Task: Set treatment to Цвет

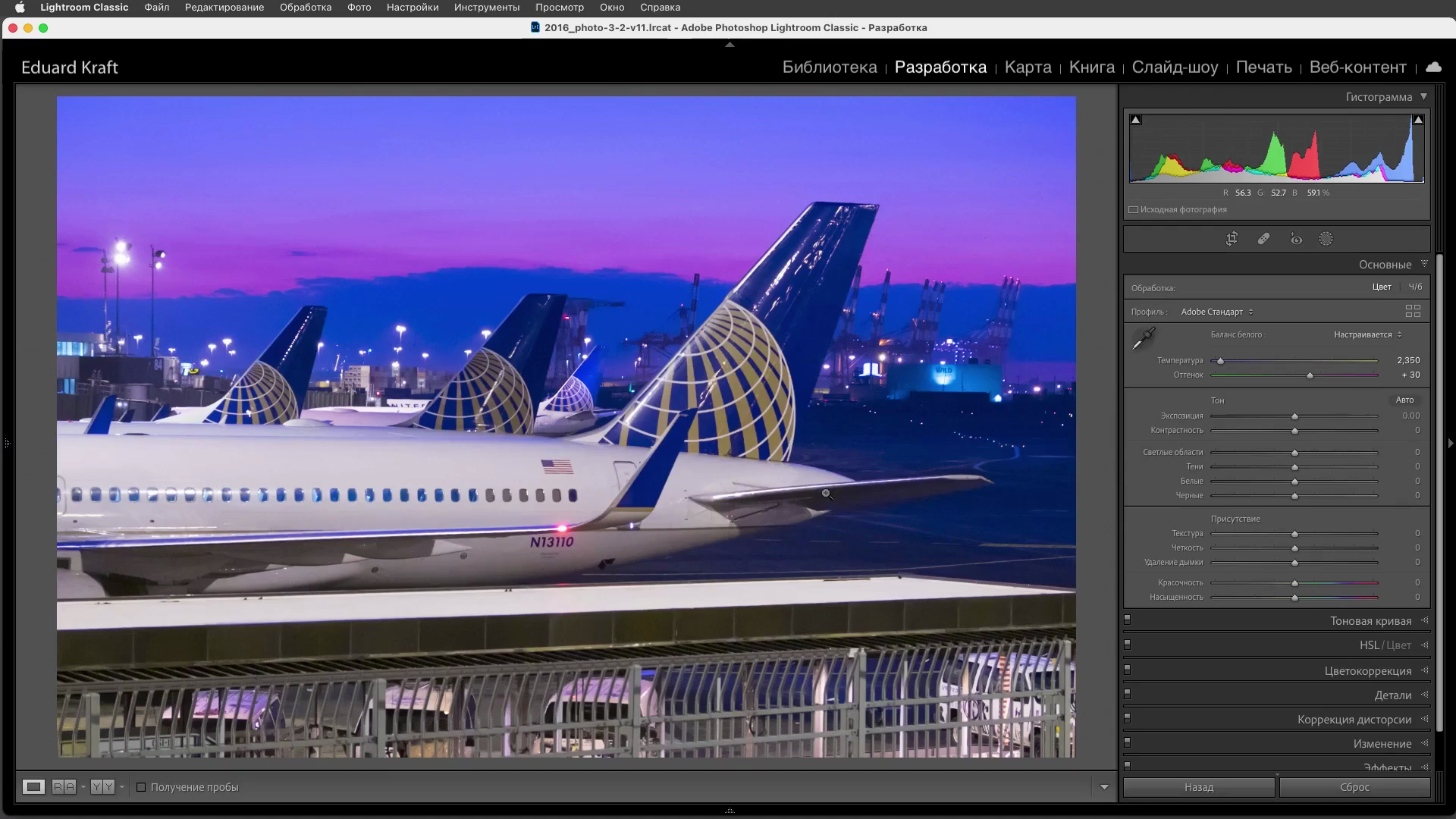Action: pos(1382,287)
